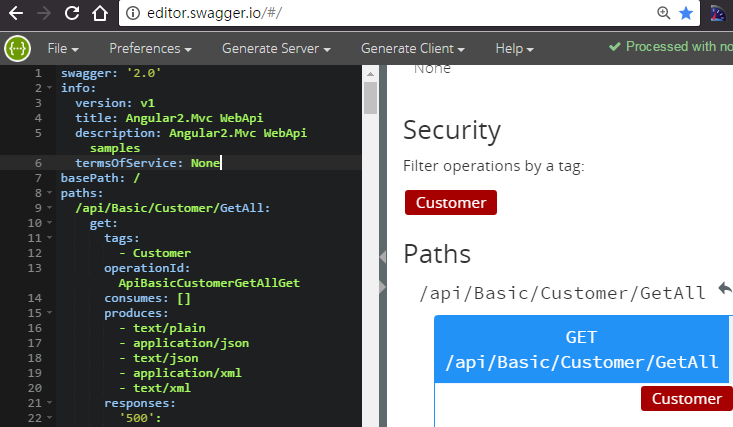The width and height of the screenshot is (733, 427).
Task: Click the editor vertical scrollbar thumb
Action: click(370, 98)
